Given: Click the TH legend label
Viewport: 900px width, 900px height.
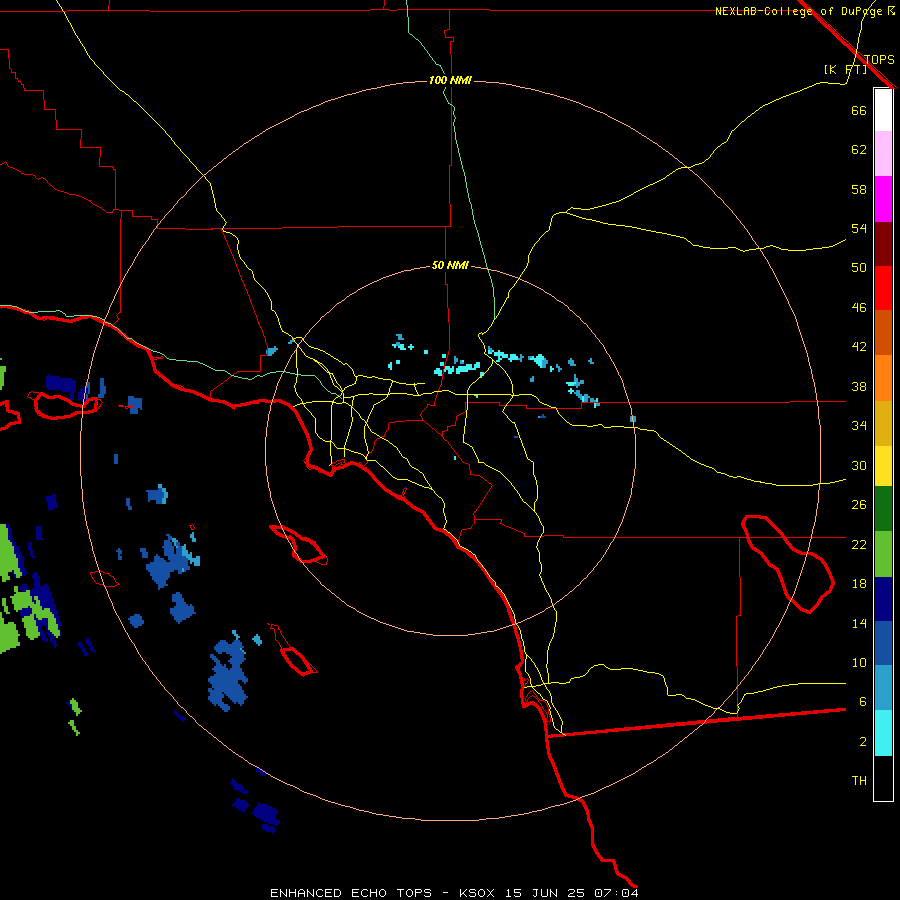Looking at the screenshot, I should tap(859, 781).
